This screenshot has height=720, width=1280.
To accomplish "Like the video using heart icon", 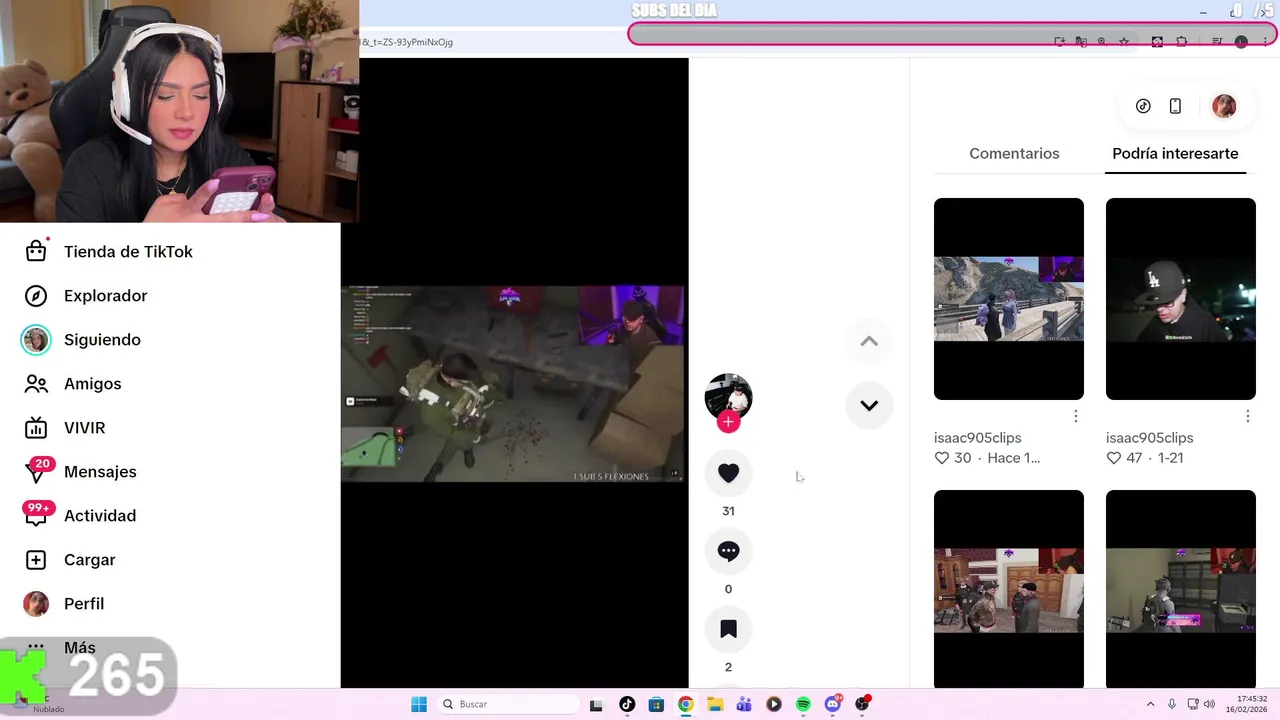I will click(x=728, y=473).
